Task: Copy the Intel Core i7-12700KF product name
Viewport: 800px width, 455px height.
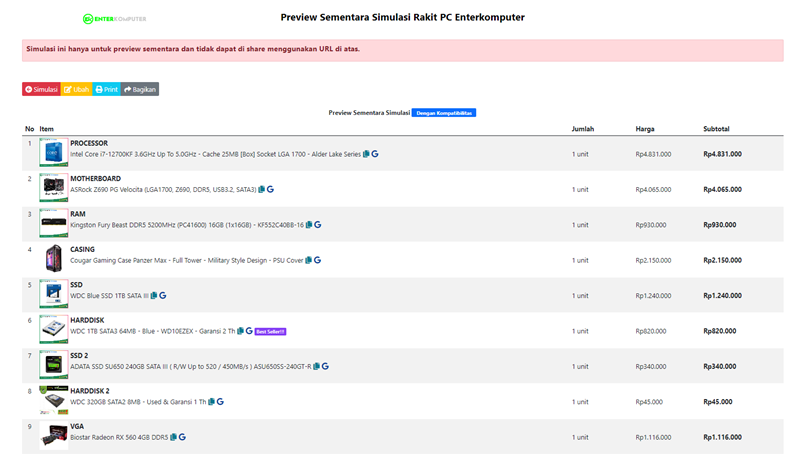Action: pos(366,154)
